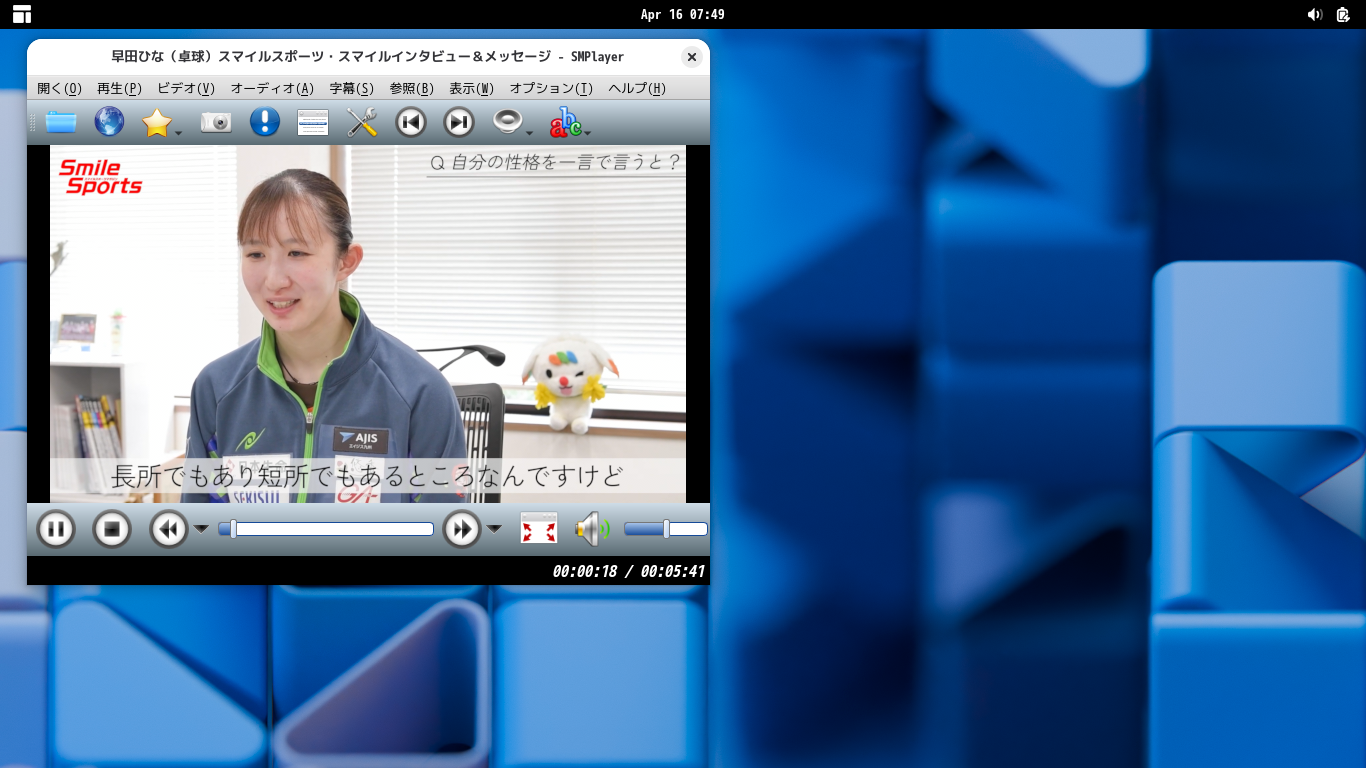Open preferences with wrench and screwdriver icon

pyautogui.click(x=361, y=122)
